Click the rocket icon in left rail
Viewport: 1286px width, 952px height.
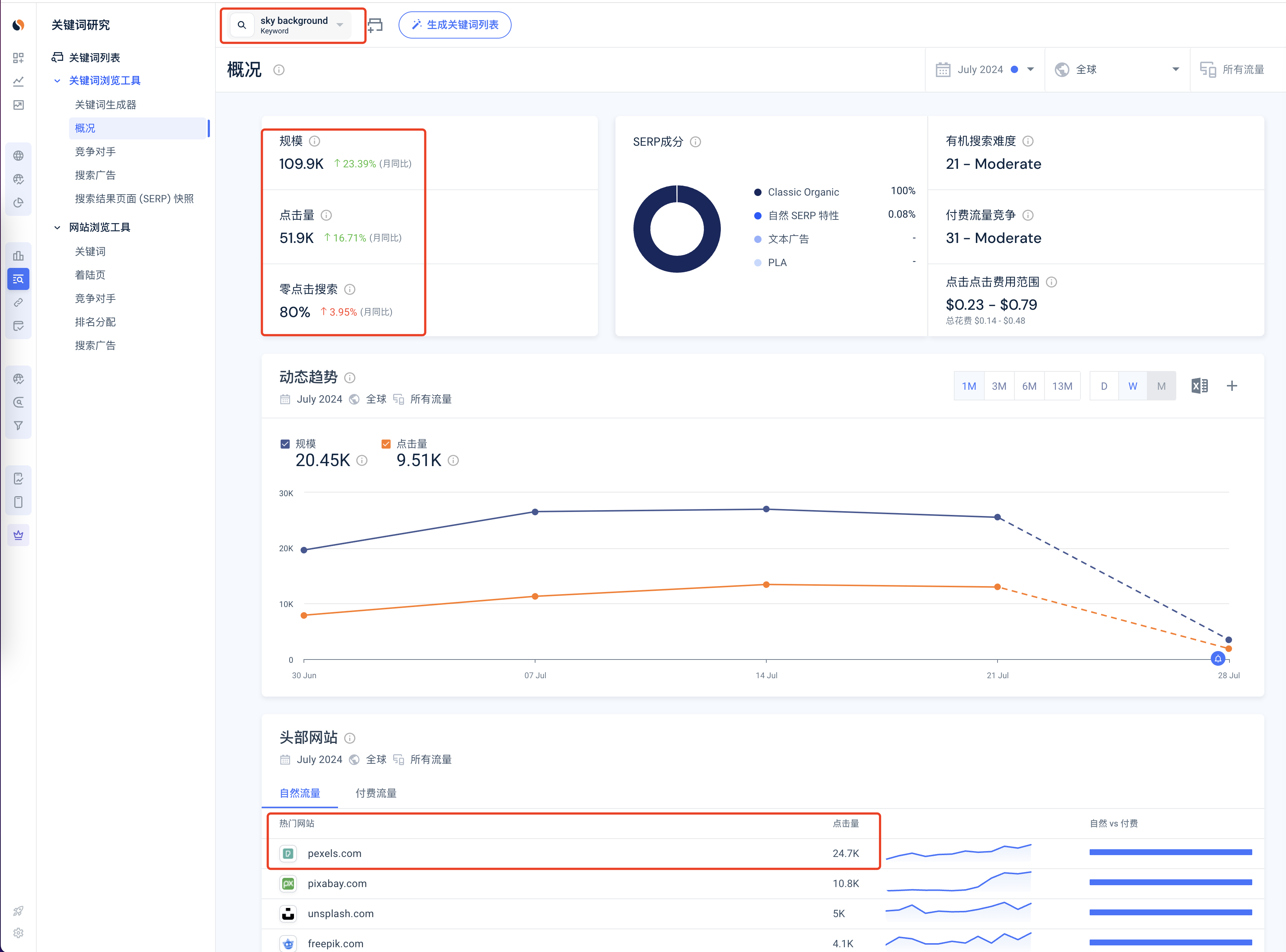[18, 911]
